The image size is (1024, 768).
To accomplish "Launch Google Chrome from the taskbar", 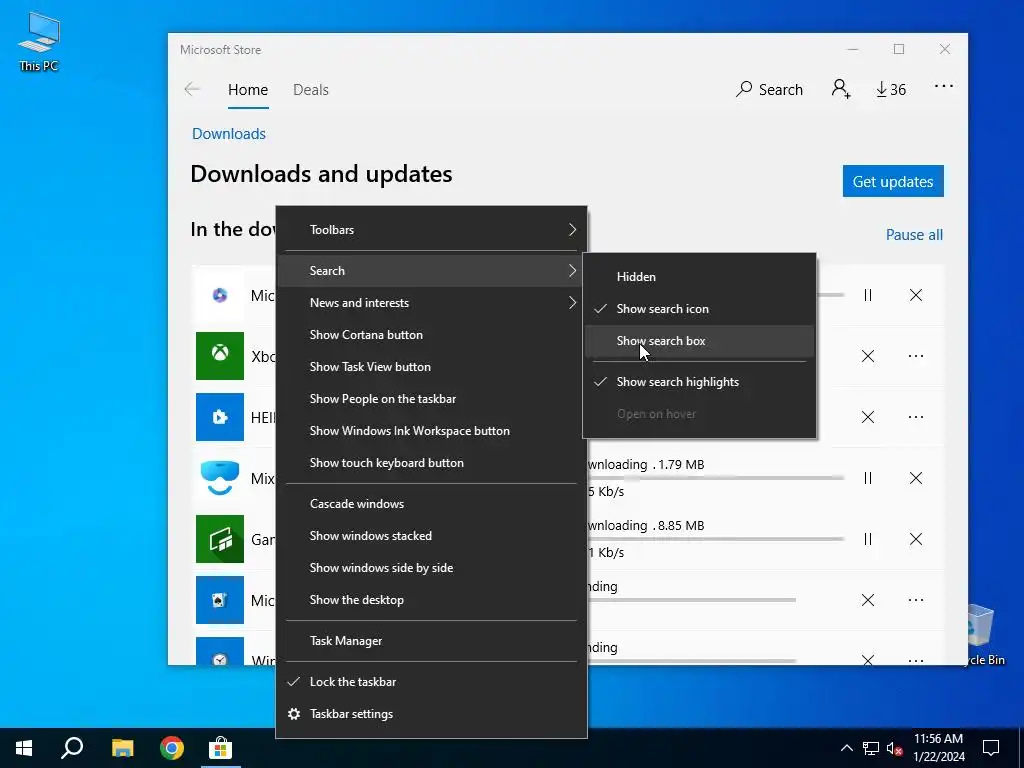I will pos(172,748).
